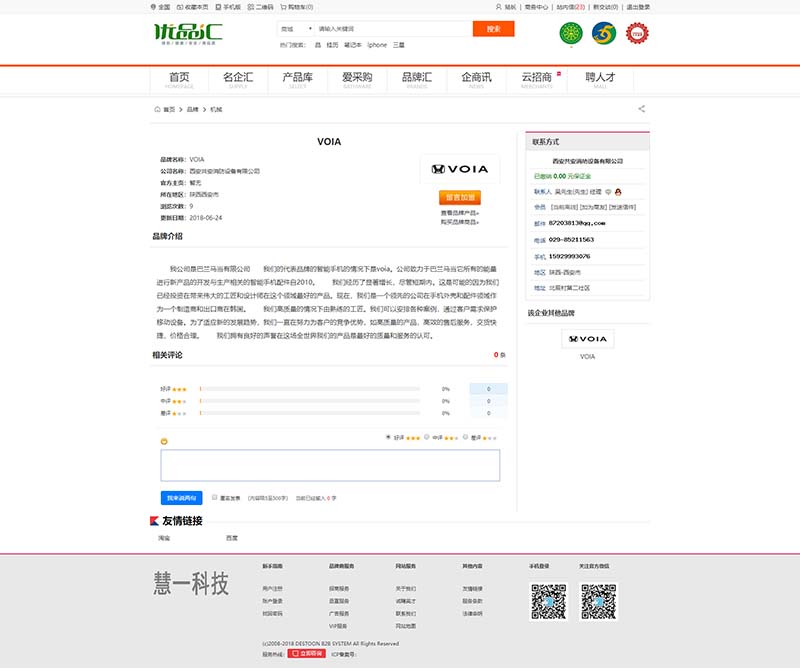The height and width of the screenshot is (668, 800).
Task: Open the search category dropdown
Action: (296, 29)
